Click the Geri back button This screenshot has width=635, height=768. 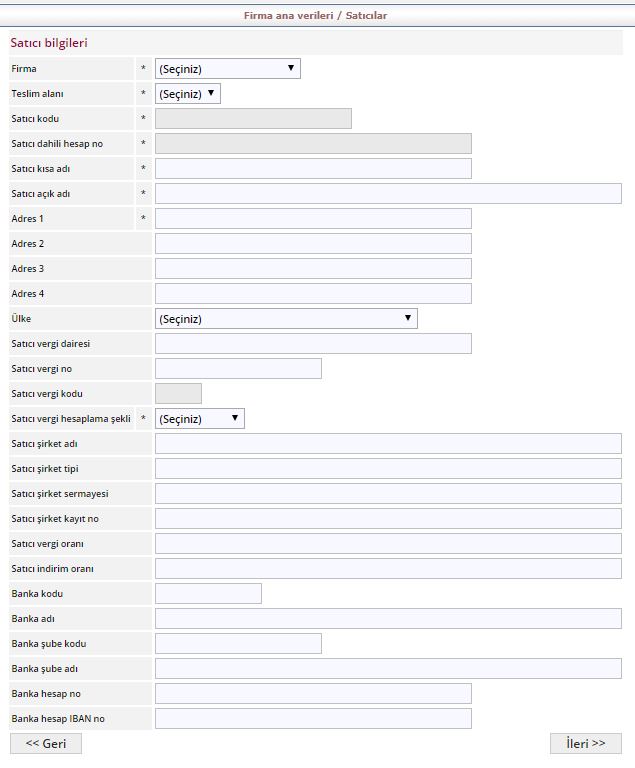[46, 744]
